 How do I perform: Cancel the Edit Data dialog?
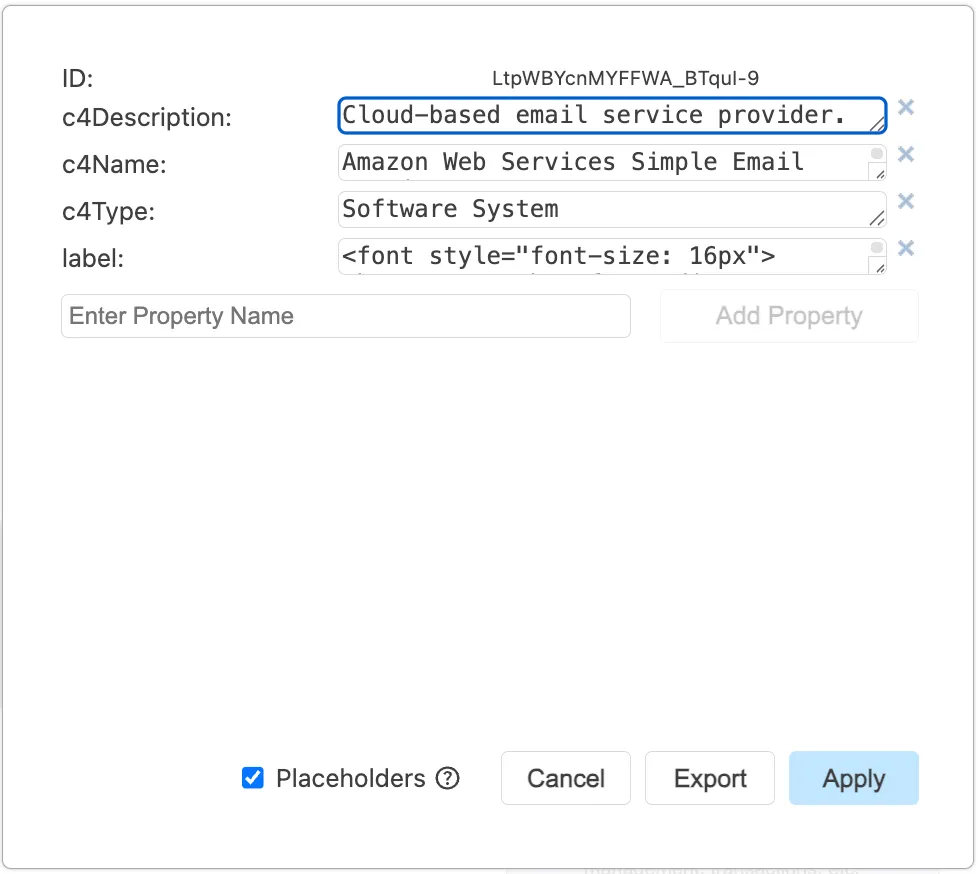click(x=565, y=778)
